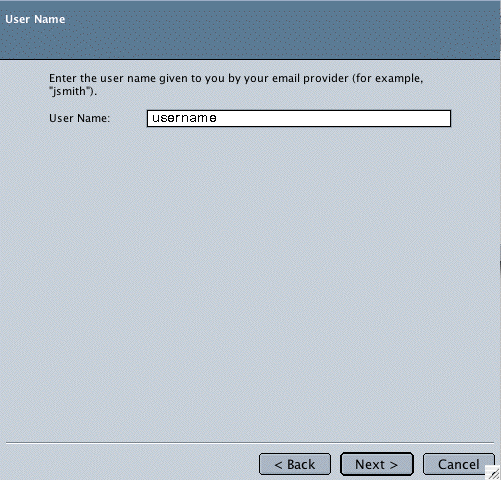Click the window resize grip corner
501x480 pixels.
tap(493, 473)
